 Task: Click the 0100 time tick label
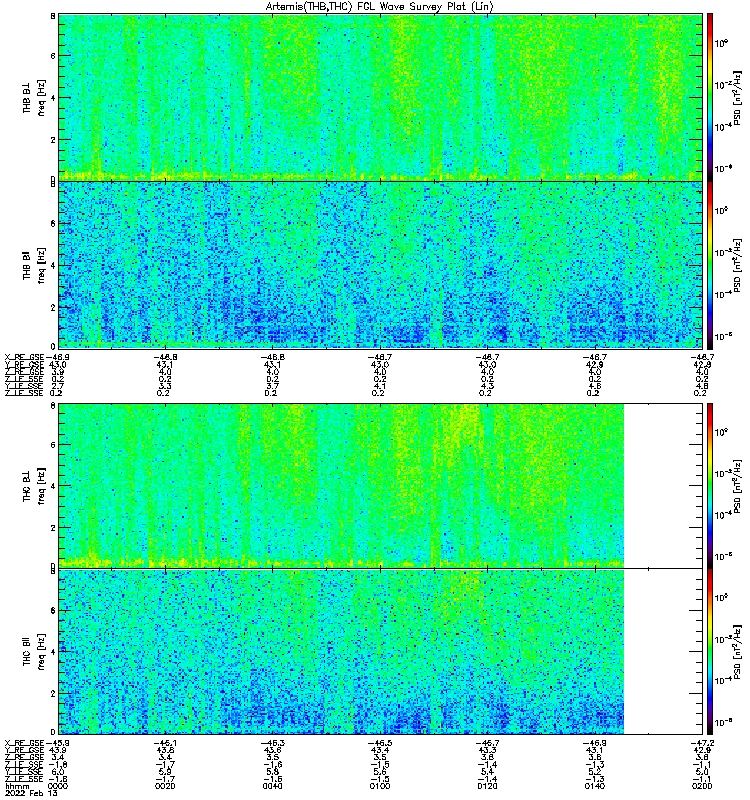(380, 786)
